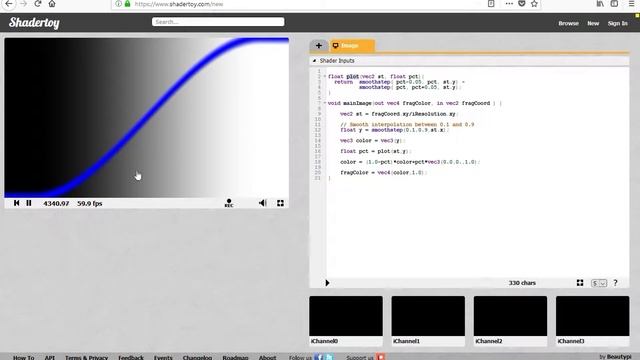Viewport: 640px width, 360px height.
Task: Toggle fullscreen code editor icon
Action: tap(580, 283)
